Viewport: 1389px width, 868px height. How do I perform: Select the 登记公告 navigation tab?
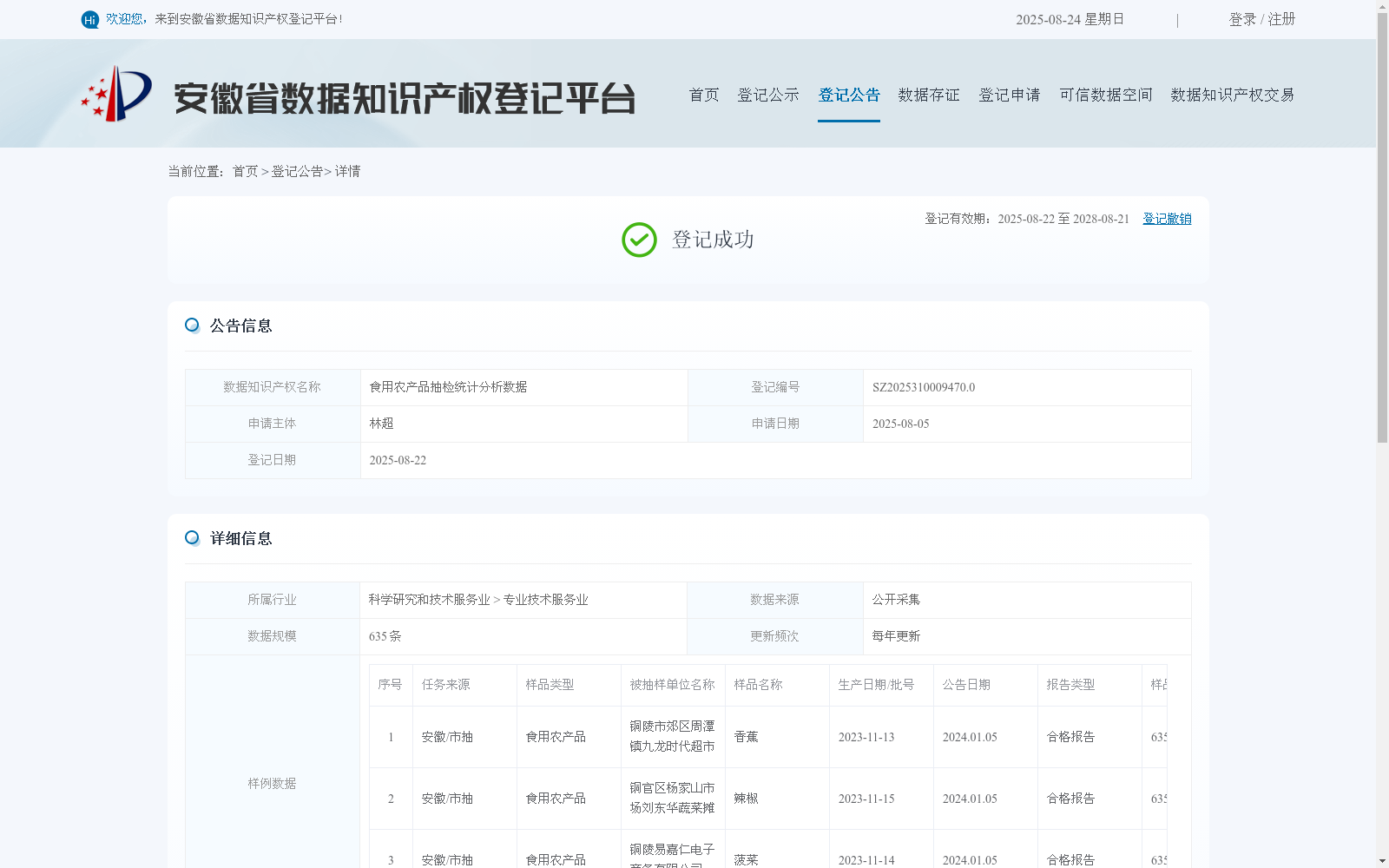[849, 95]
